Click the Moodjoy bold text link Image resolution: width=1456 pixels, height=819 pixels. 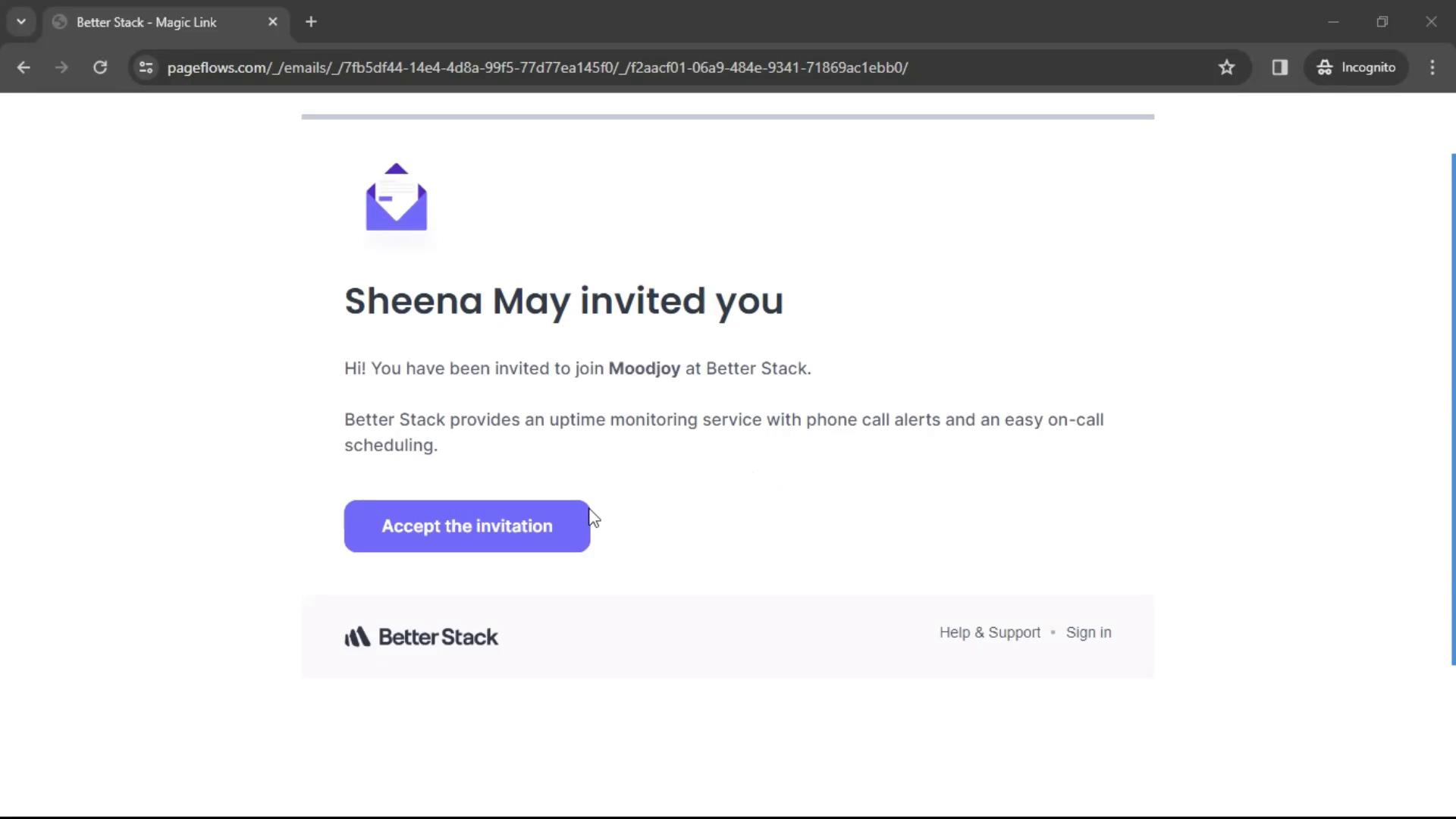[644, 368]
